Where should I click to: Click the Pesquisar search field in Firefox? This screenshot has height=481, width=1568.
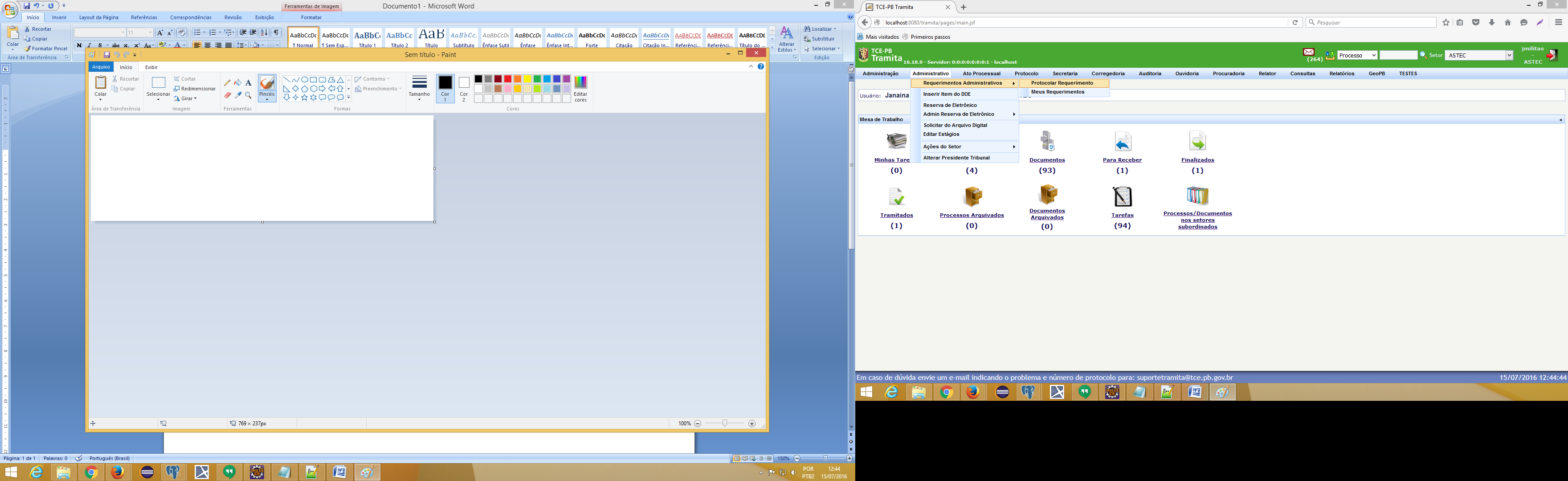(1372, 23)
